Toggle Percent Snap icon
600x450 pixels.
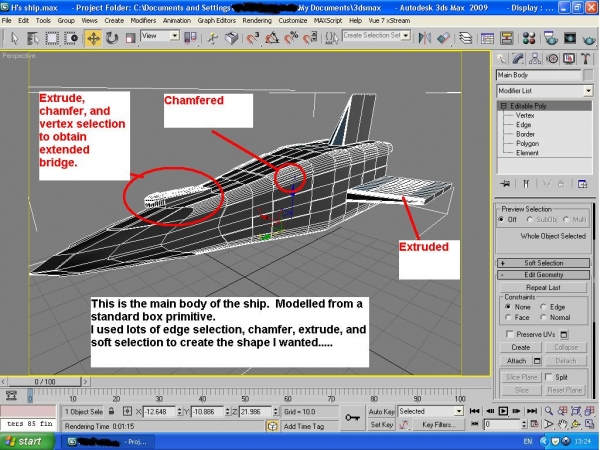click(291, 38)
